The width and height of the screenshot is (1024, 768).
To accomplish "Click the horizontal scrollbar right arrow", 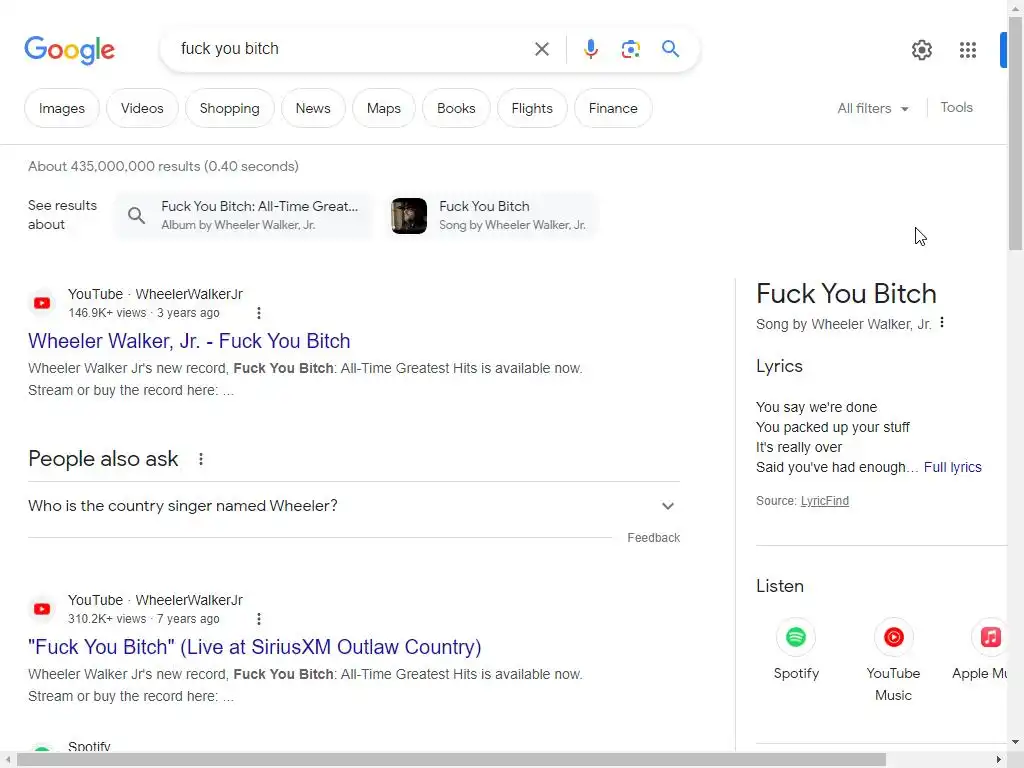I will coord(999,760).
